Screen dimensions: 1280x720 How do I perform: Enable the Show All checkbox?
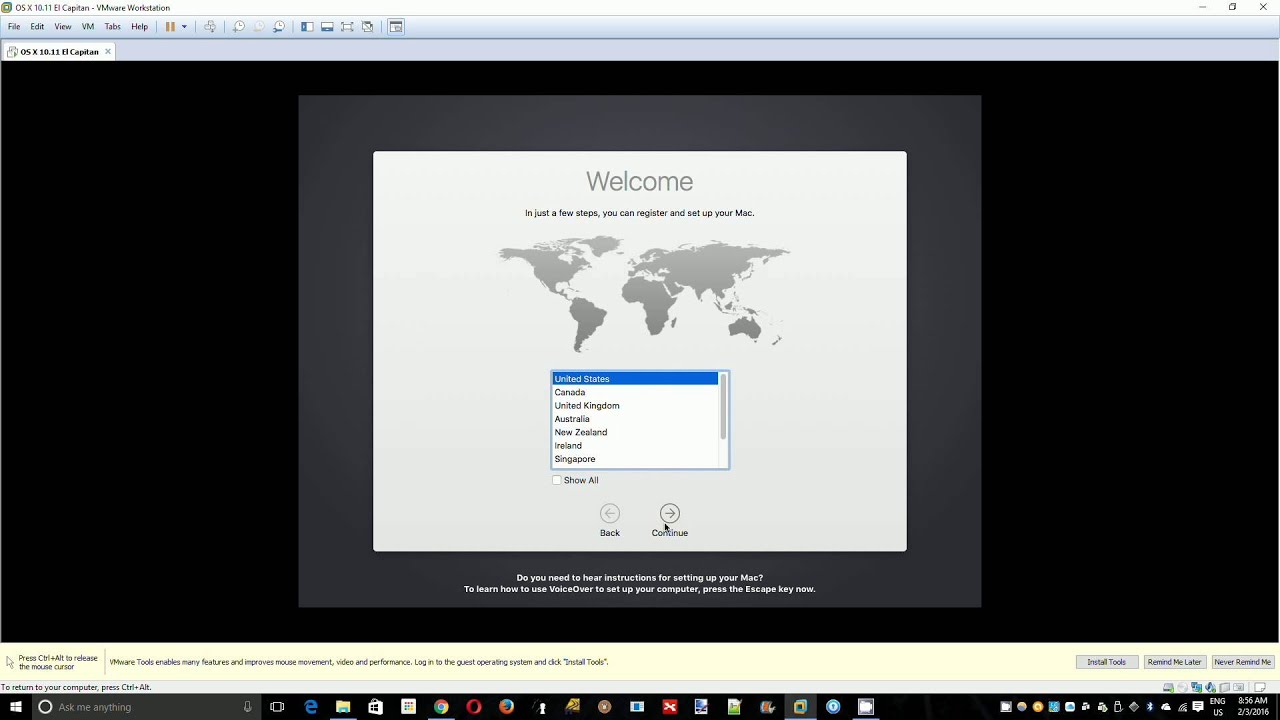pyautogui.click(x=557, y=480)
